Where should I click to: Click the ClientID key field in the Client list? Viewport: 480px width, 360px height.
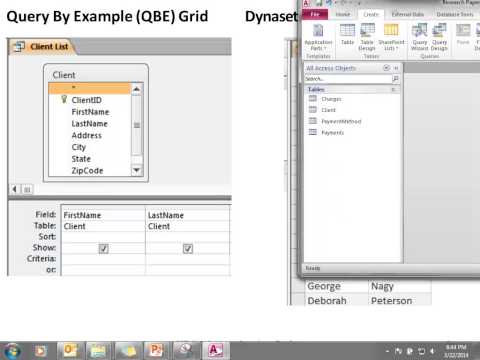tap(86, 100)
